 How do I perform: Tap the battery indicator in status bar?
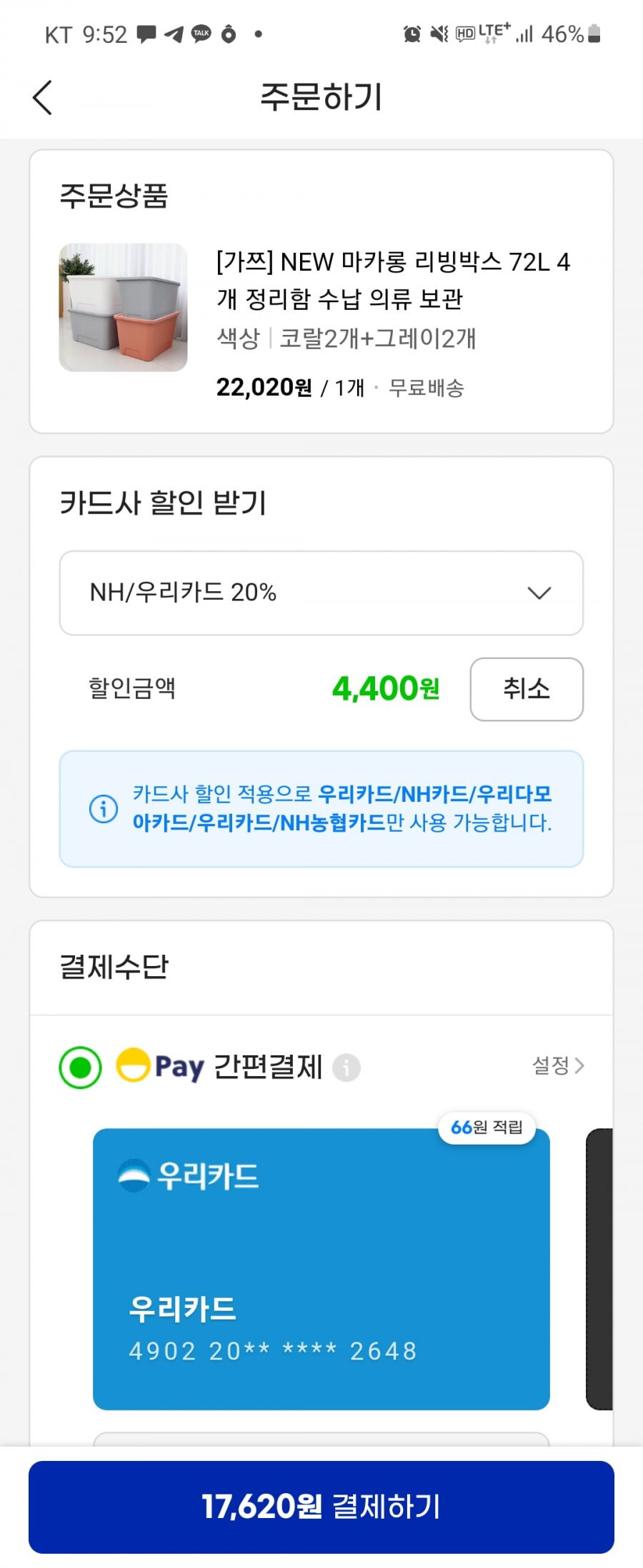(x=594, y=34)
